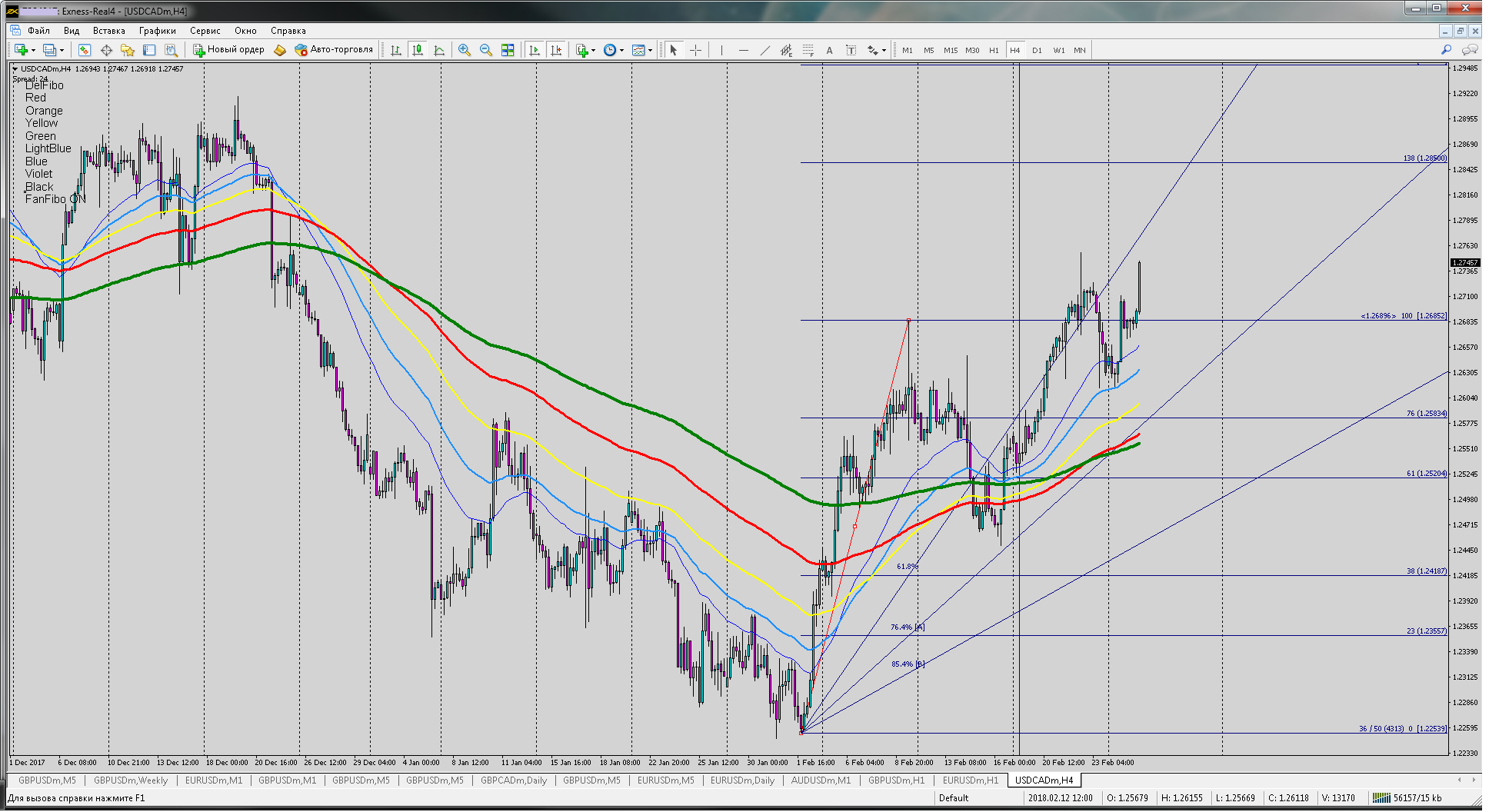Click the current price label 1.27457
1489x812 pixels.
click(x=1465, y=262)
